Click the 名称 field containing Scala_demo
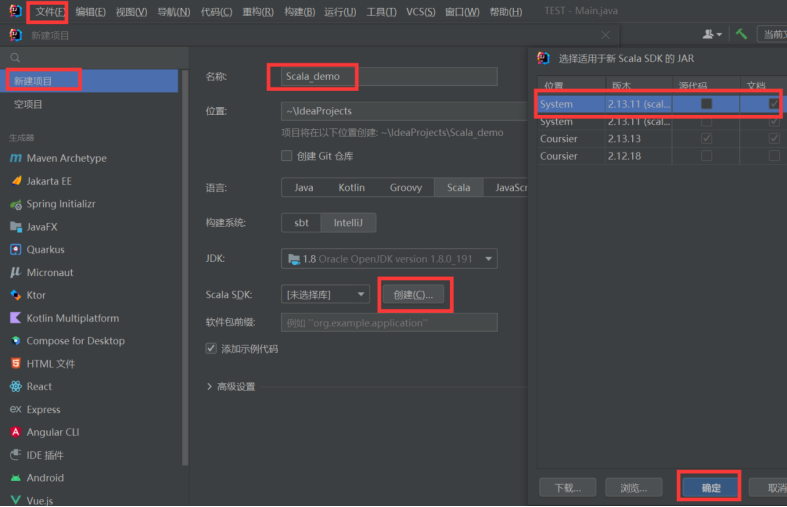Image resolution: width=787 pixels, height=507 pixels. click(389, 76)
